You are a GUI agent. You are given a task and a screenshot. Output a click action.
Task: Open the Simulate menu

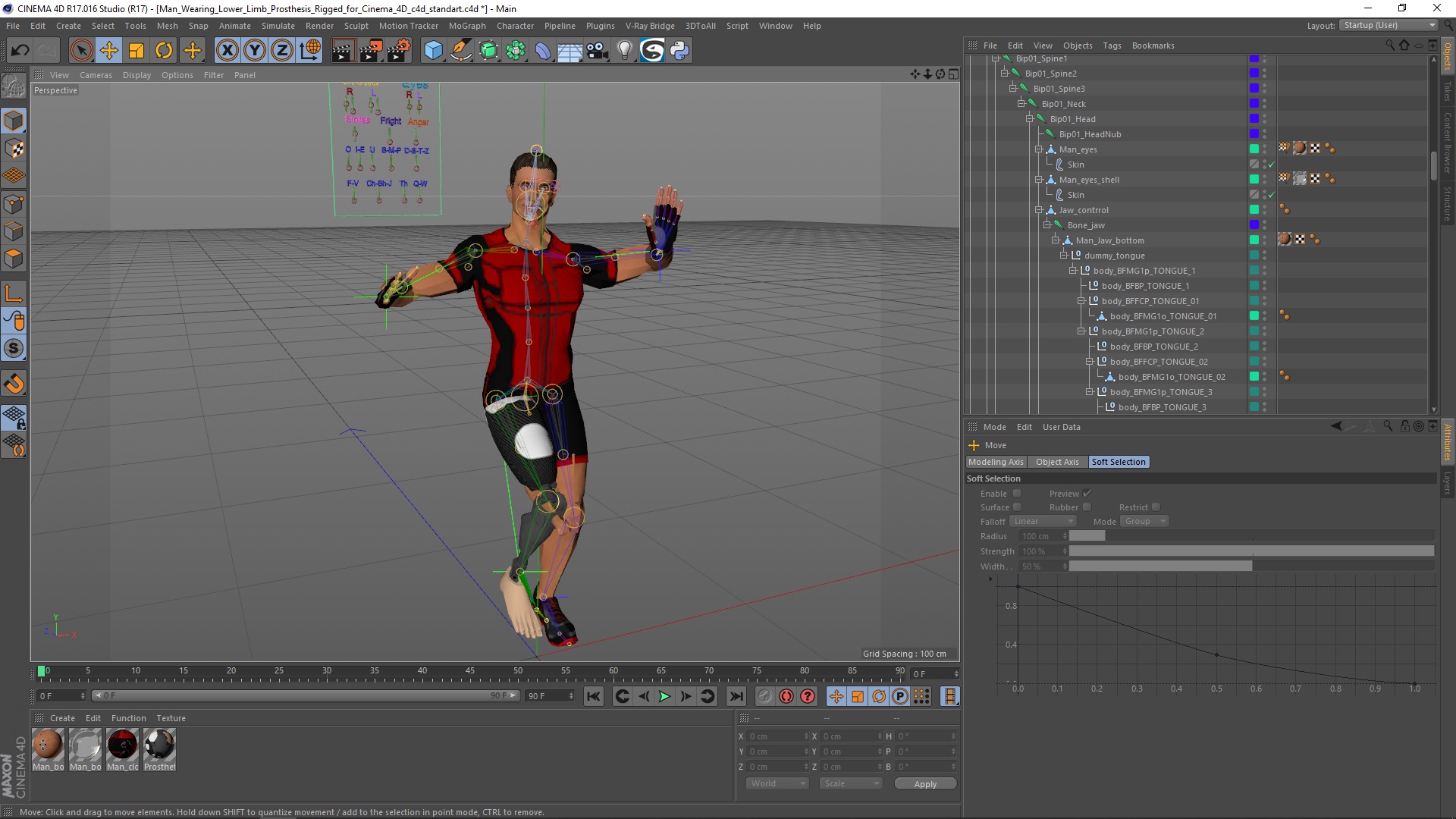pyautogui.click(x=278, y=26)
